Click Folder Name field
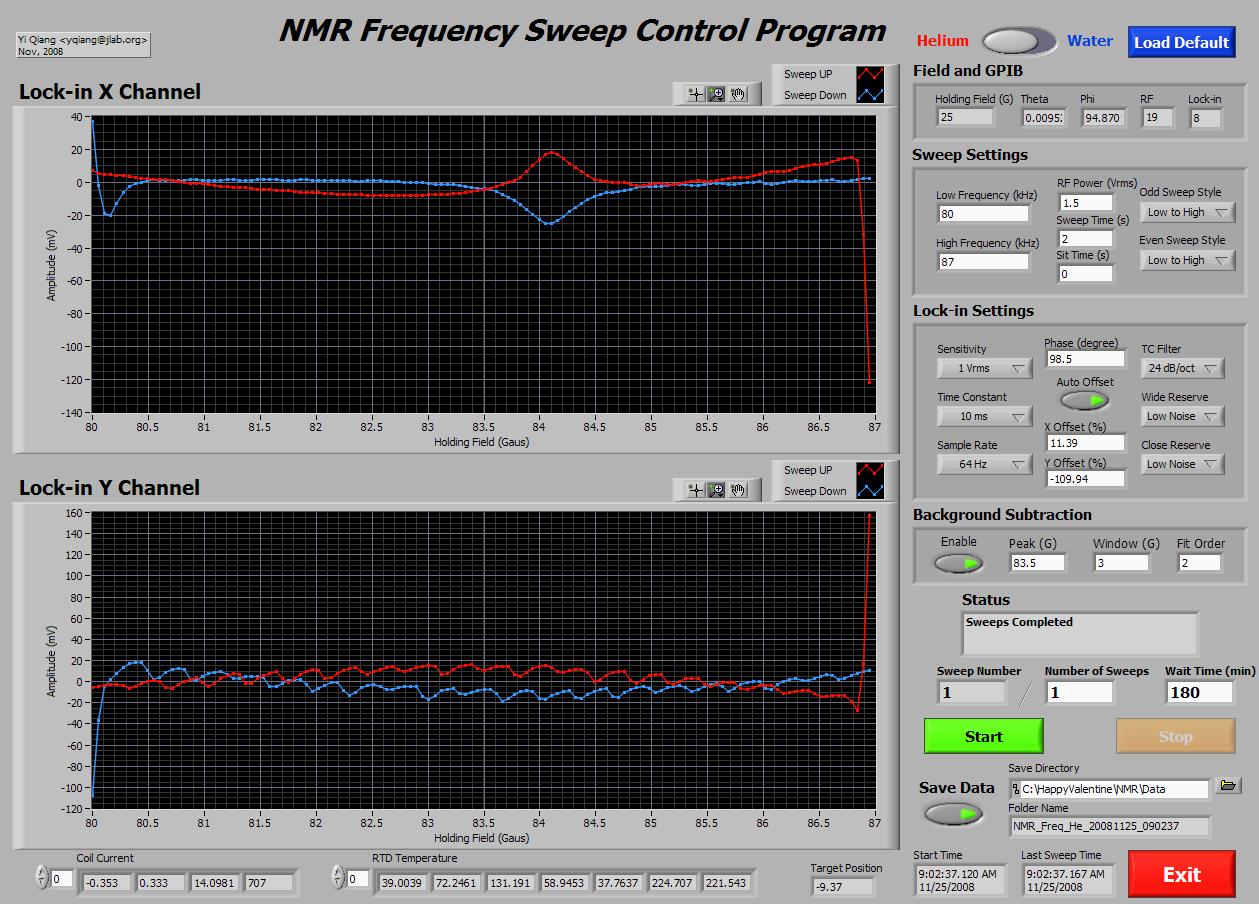Screen dimensions: 1259x904 tap(1109, 827)
